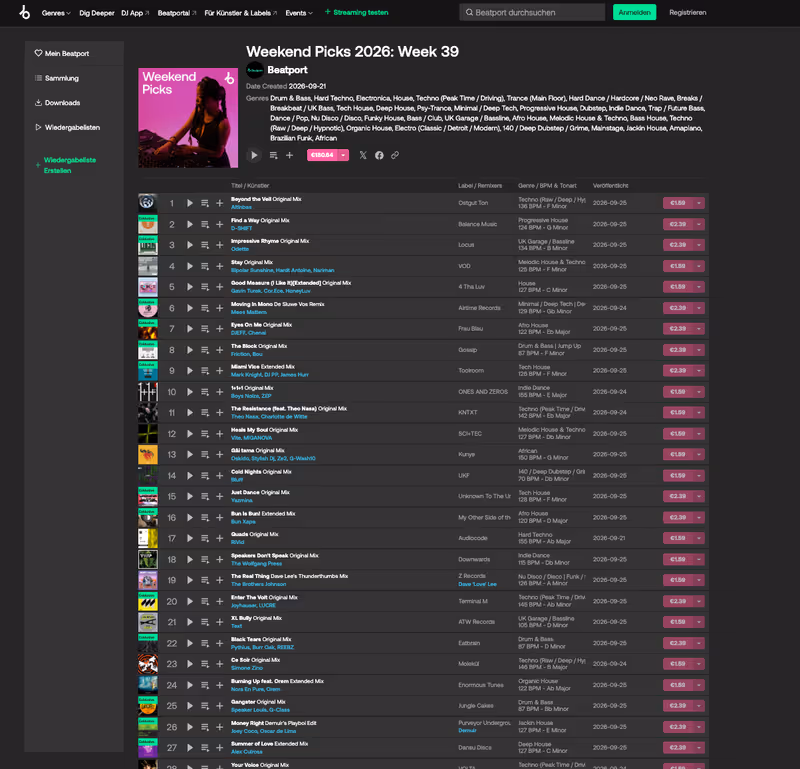Click the Beatport logo icon
The image size is (800, 769).
(24, 12)
